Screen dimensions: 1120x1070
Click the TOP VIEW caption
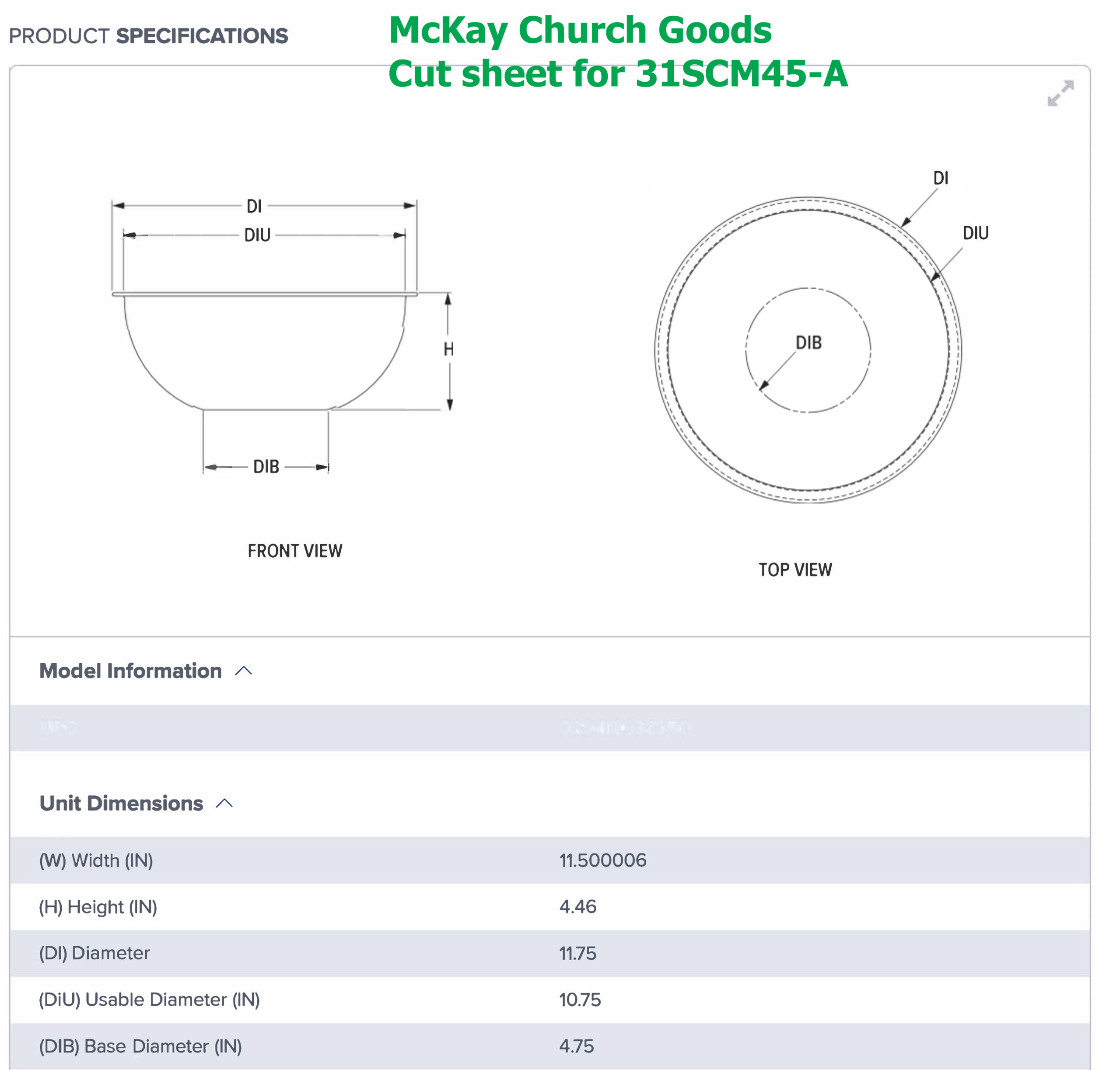pyautogui.click(x=795, y=570)
